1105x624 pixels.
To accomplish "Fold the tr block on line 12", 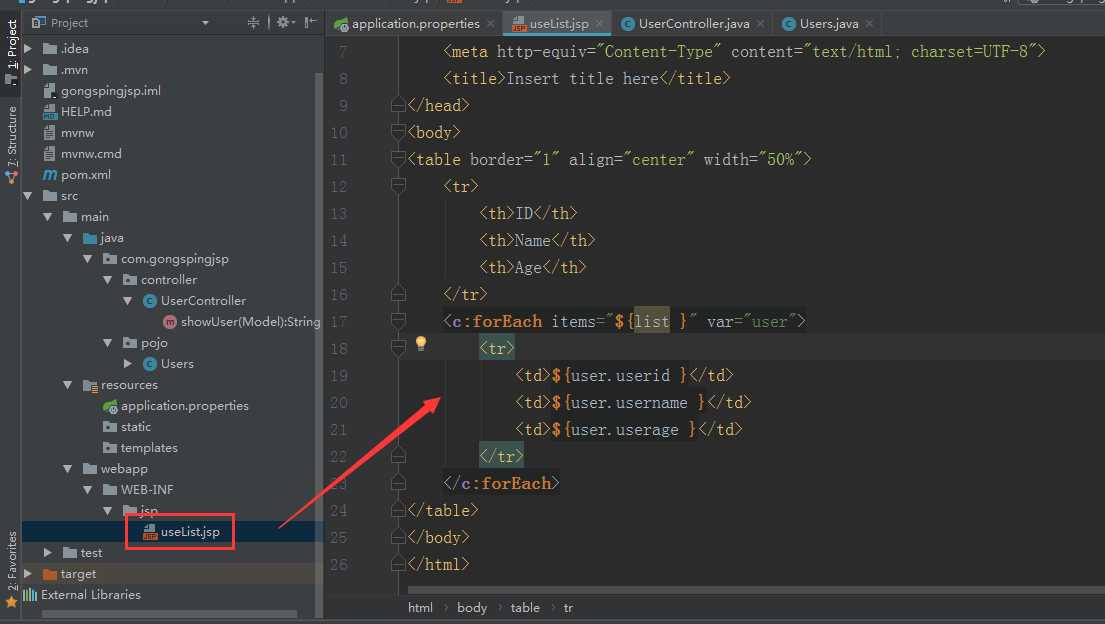I will click(398, 187).
